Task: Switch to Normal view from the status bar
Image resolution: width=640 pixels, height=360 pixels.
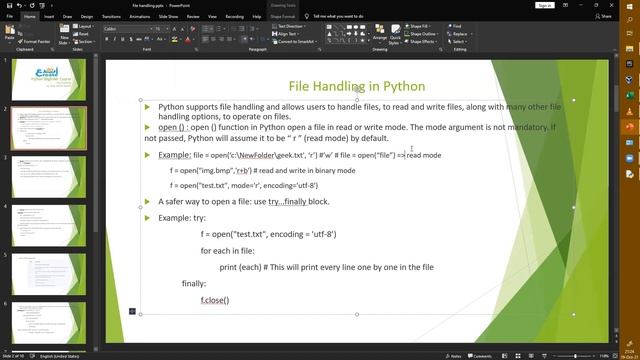Action: pyautogui.click(x=504, y=356)
